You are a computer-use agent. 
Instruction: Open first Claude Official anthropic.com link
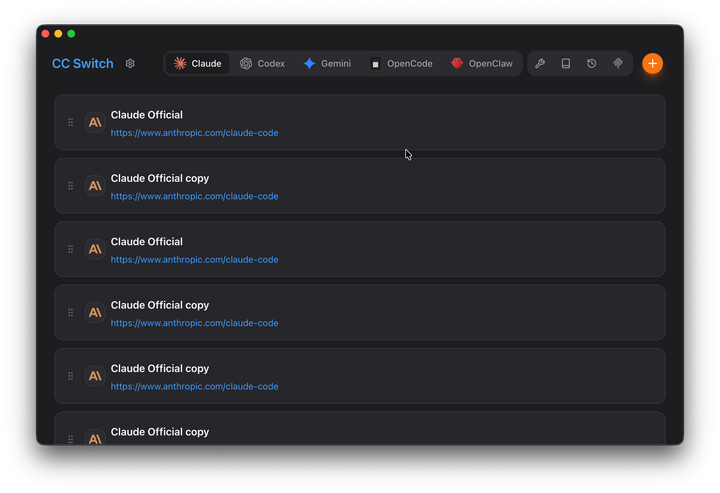pos(194,133)
